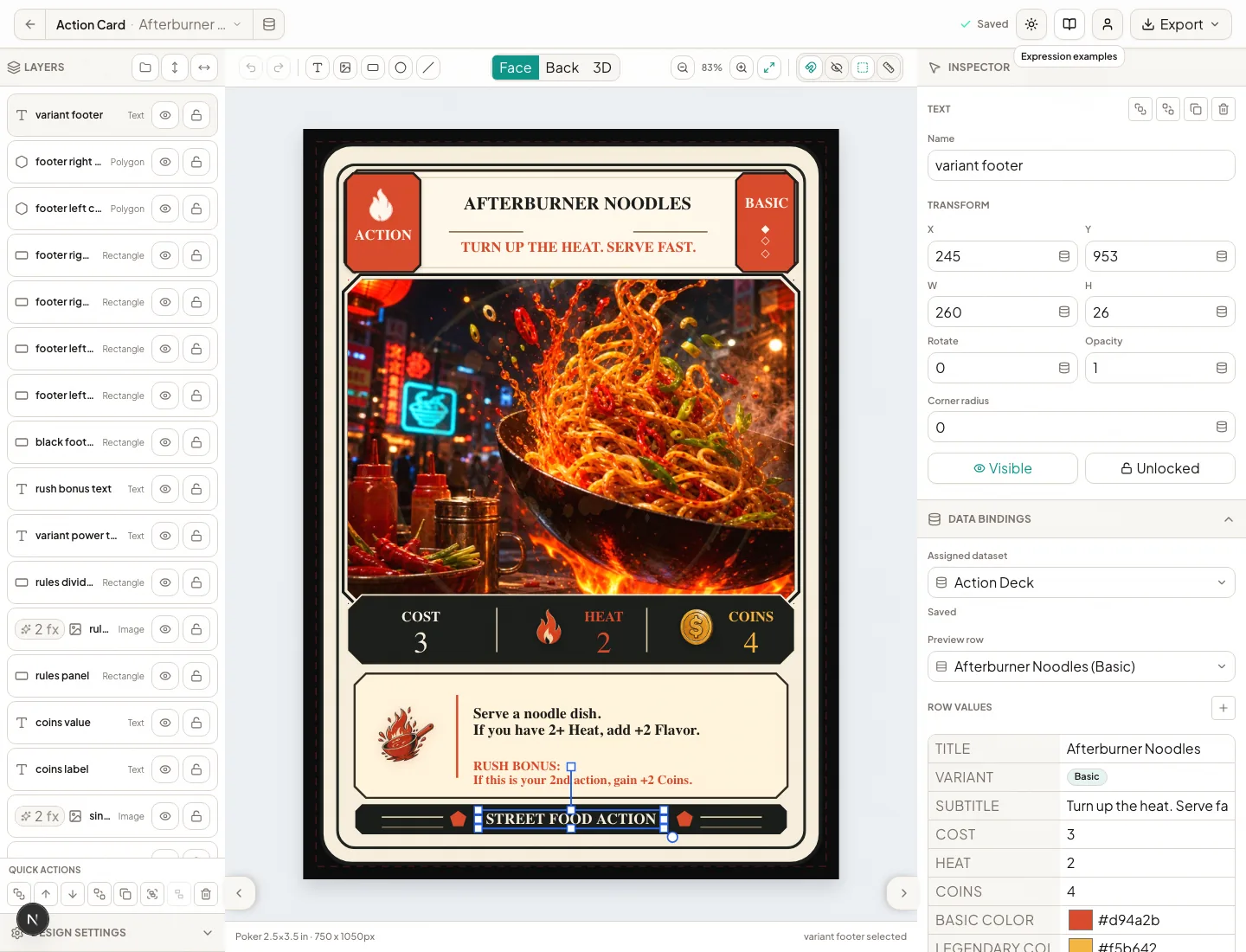
Task: Switch to the Face view tab
Action: click(516, 68)
